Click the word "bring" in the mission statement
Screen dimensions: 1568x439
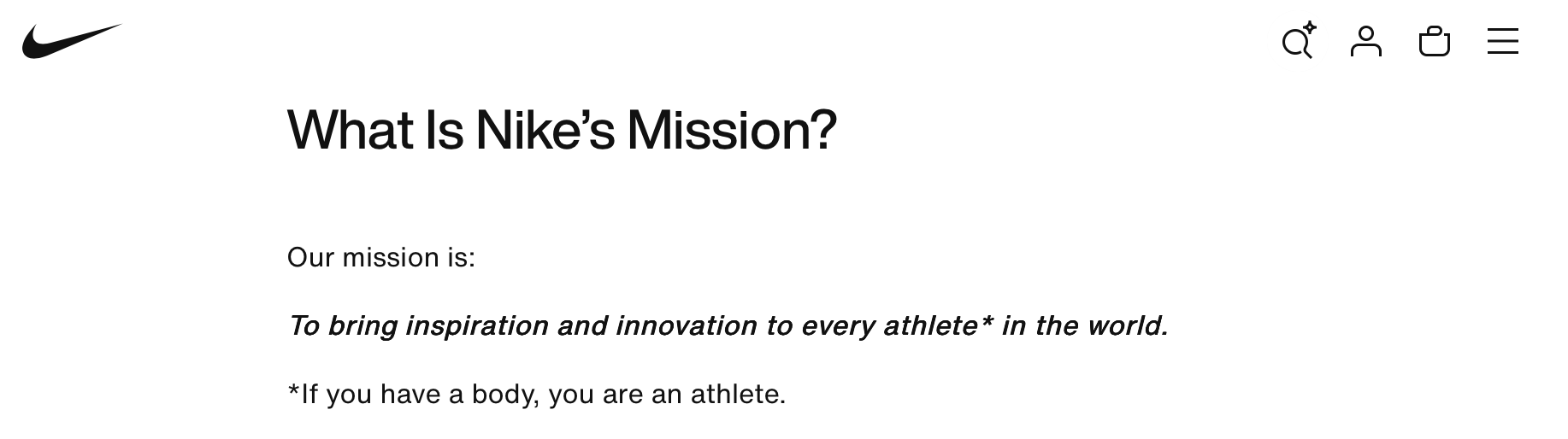coord(362,325)
